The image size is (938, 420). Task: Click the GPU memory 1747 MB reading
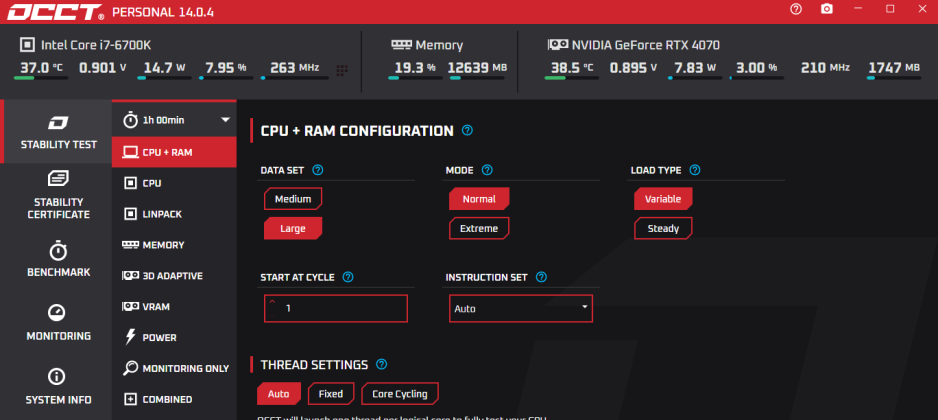coord(894,68)
